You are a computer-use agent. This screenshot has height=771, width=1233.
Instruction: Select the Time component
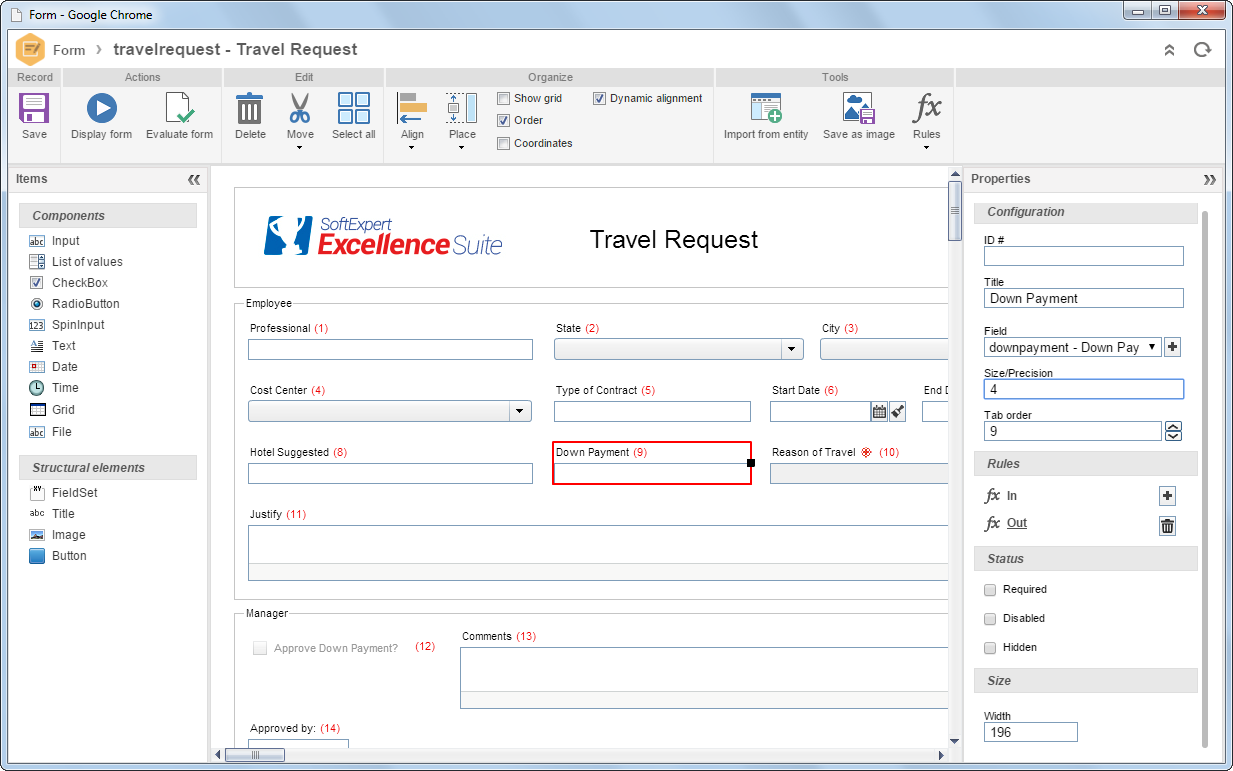point(65,388)
